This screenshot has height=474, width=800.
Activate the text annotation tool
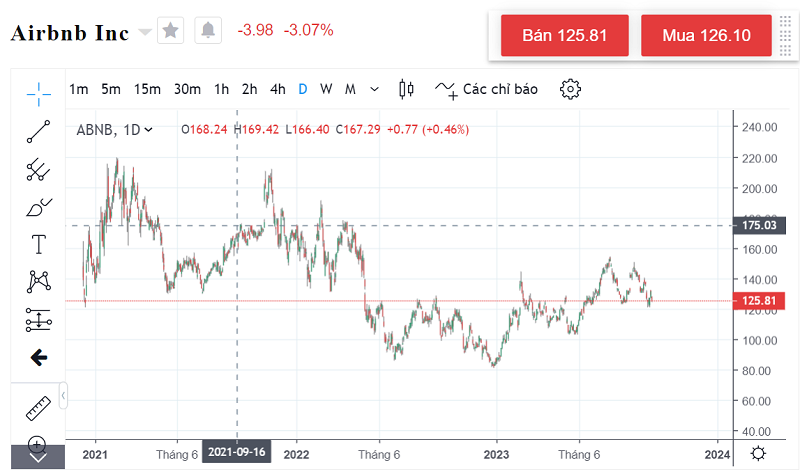pyautogui.click(x=39, y=244)
